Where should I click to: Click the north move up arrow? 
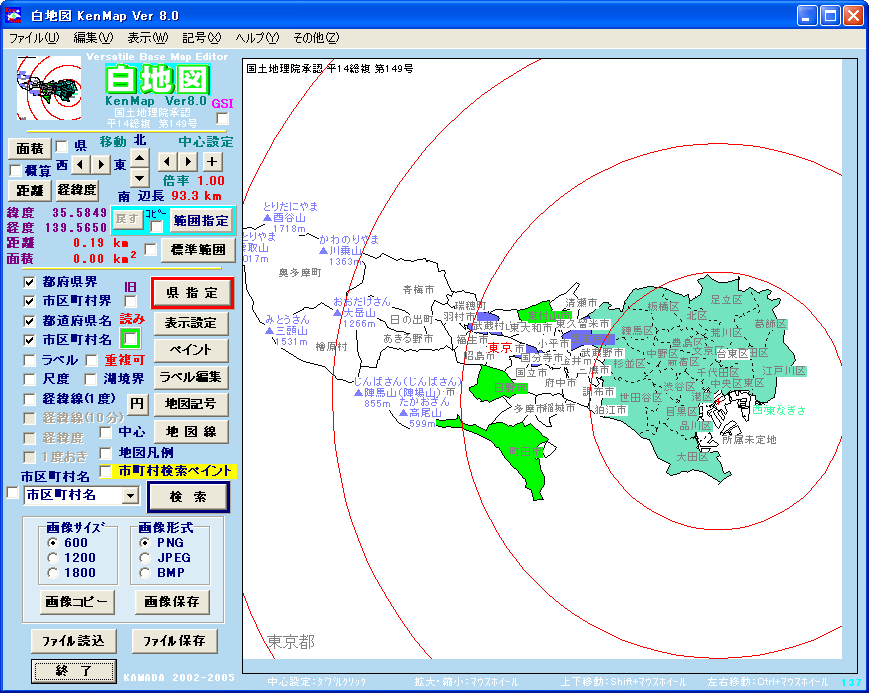pyautogui.click(x=140, y=159)
